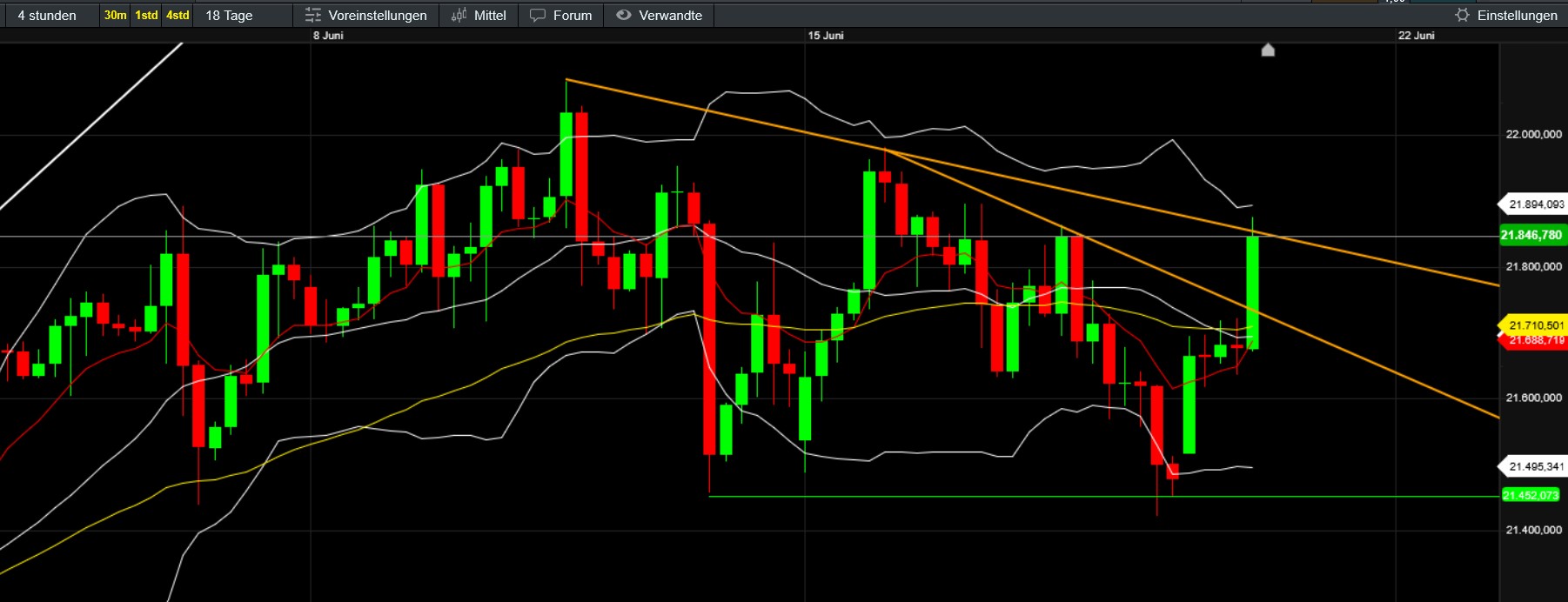
Task: Select the 8 Juni date label
Action: pyautogui.click(x=328, y=36)
